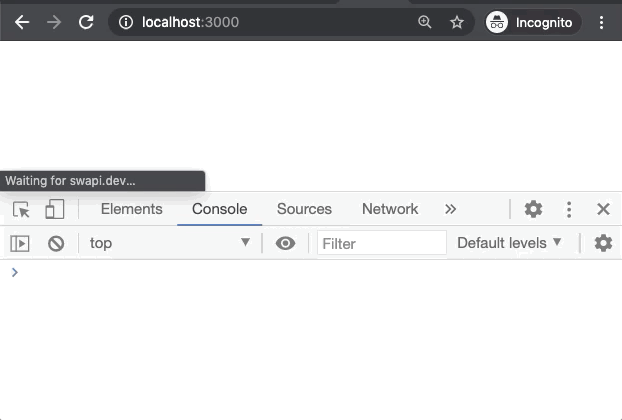
Task: Open the top JavaScript context dropdown
Action: (169, 243)
